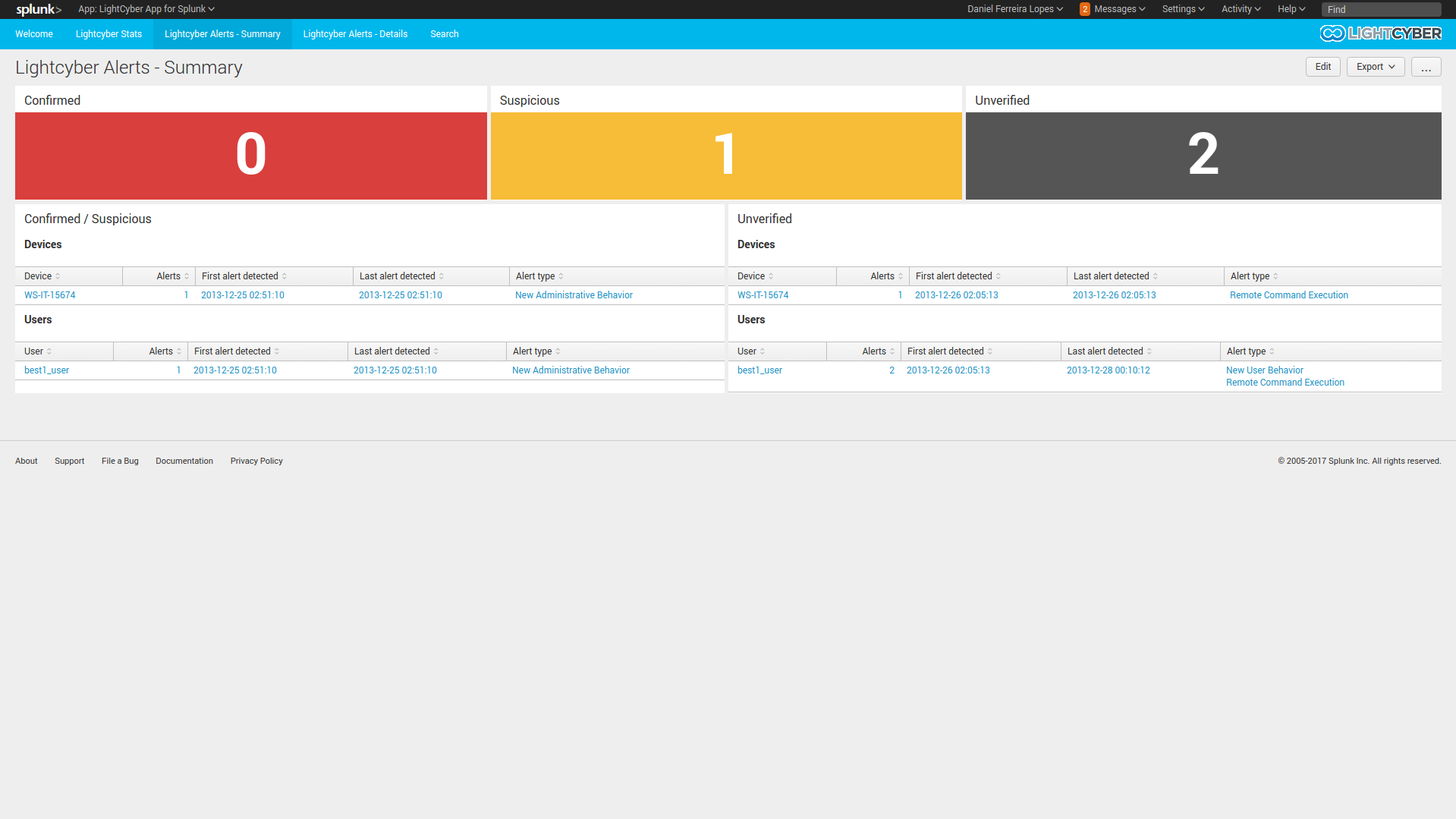Click the Edit button
The image size is (1456, 819).
(1322, 67)
